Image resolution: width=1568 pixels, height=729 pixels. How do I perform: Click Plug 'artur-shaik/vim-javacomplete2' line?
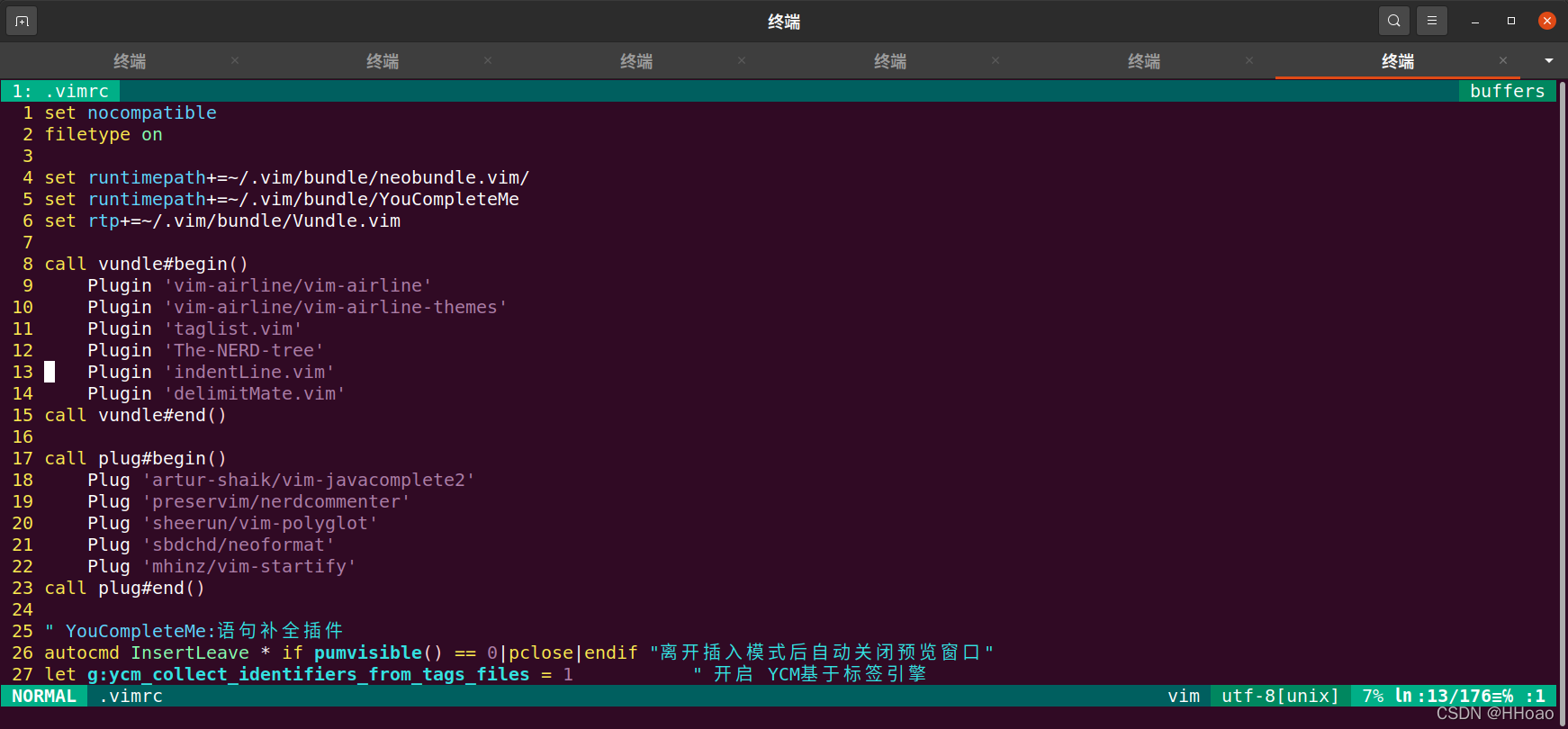(x=282, y=480)
